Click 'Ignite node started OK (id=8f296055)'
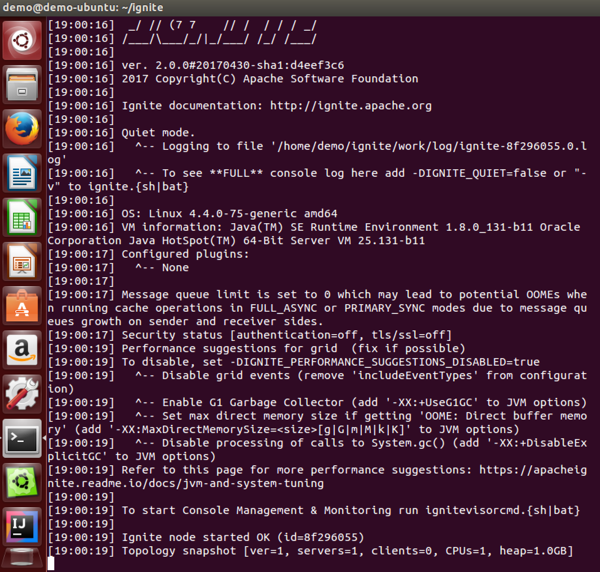The image size is (600, 572). click(243, 538)
